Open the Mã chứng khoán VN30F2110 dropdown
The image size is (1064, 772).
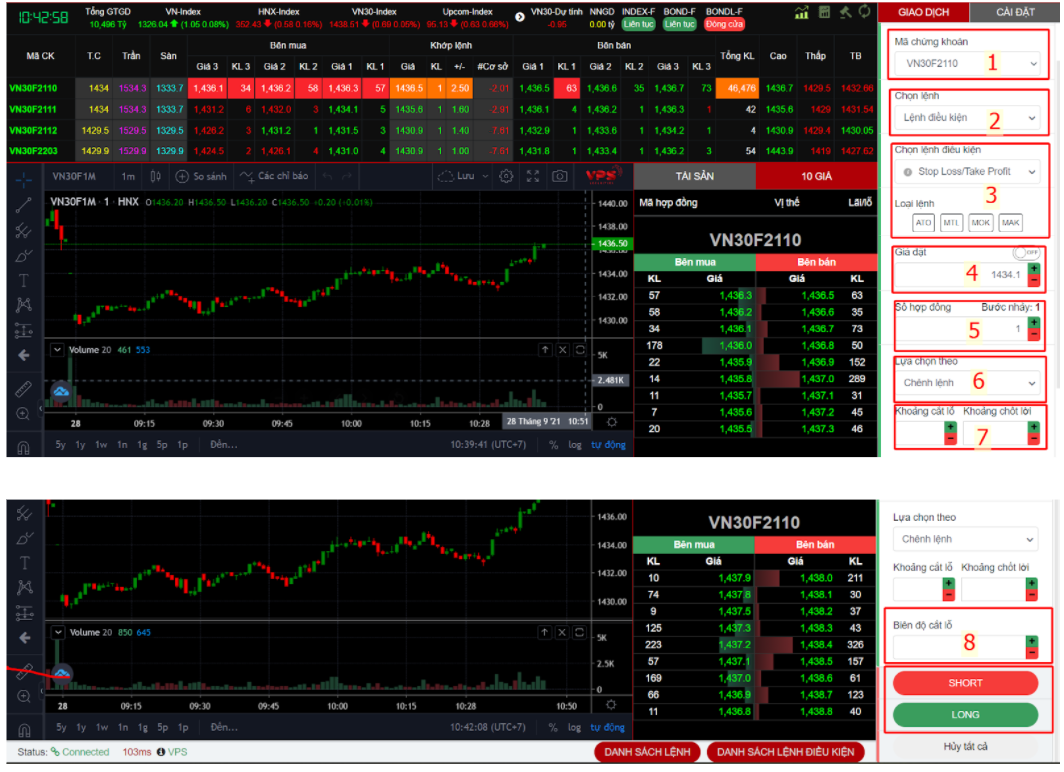966,63
